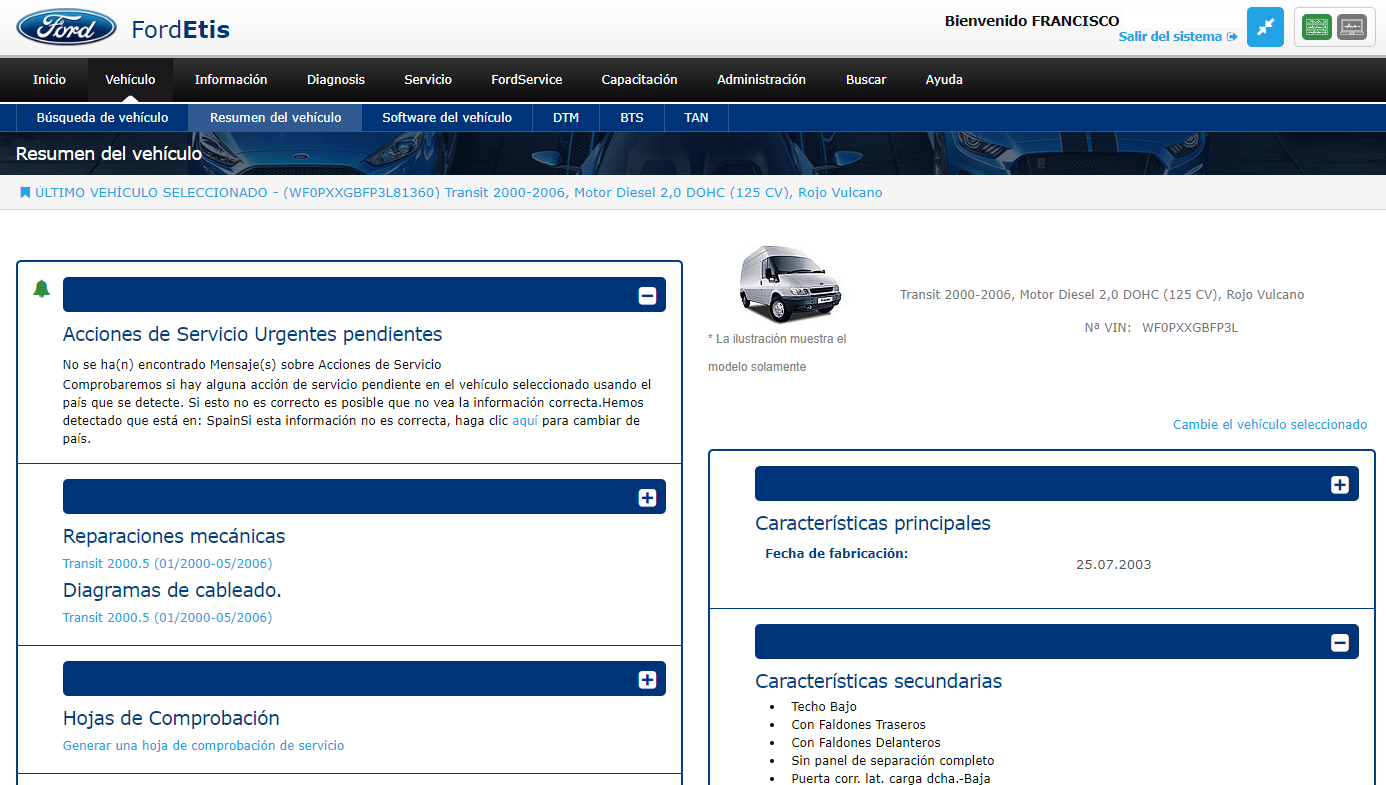Image resolution: width=1386 pixels, height=785 pixels.
Task: Open the TAN tab
Action: tap(696, 117)
